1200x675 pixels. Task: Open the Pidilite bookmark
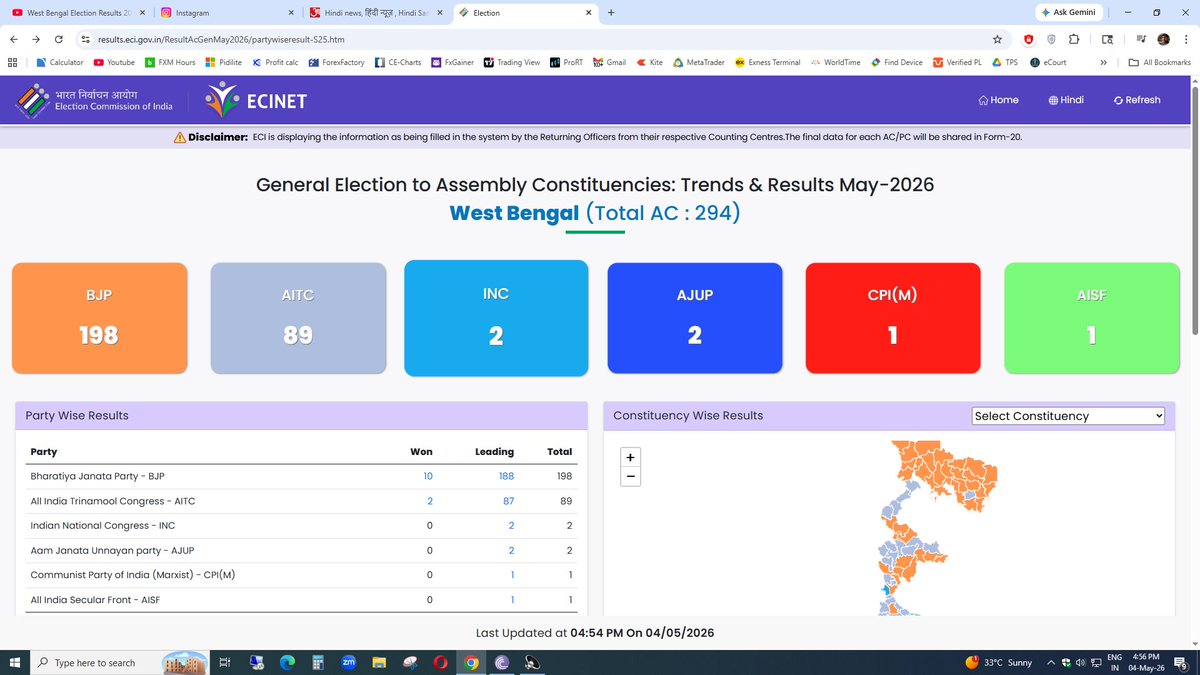224,62
